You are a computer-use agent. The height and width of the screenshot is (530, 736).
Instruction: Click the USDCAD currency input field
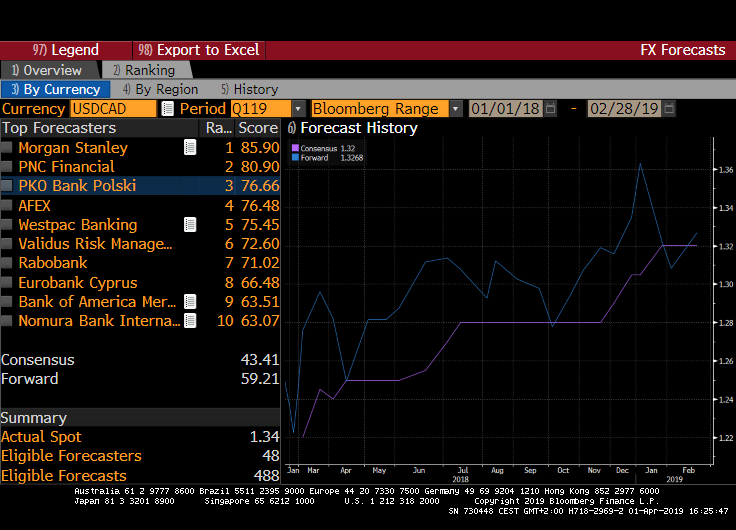tap(112, 109)
